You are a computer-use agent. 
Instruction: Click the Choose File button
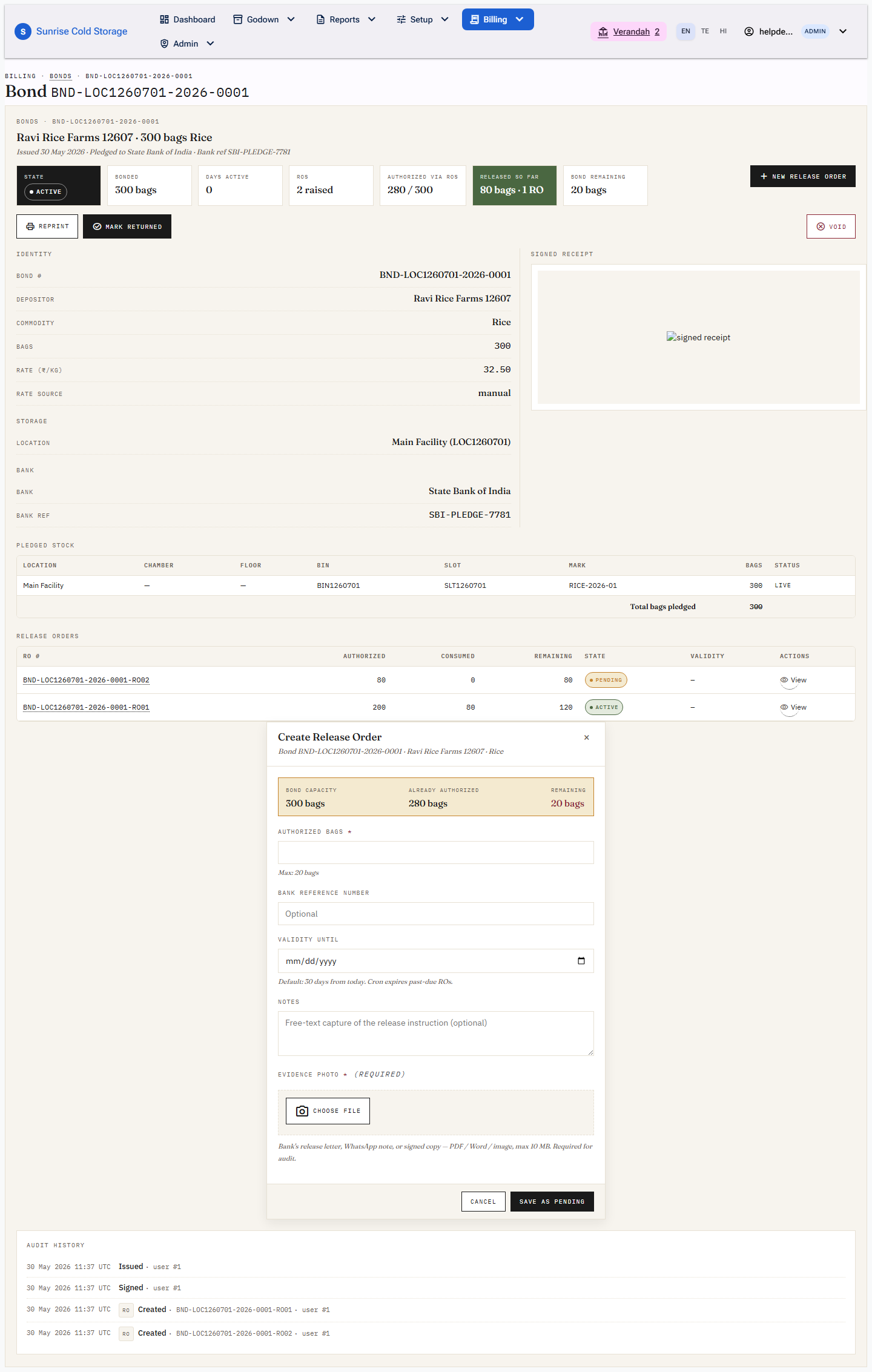pyautogui.click(x=328, y=1111)
